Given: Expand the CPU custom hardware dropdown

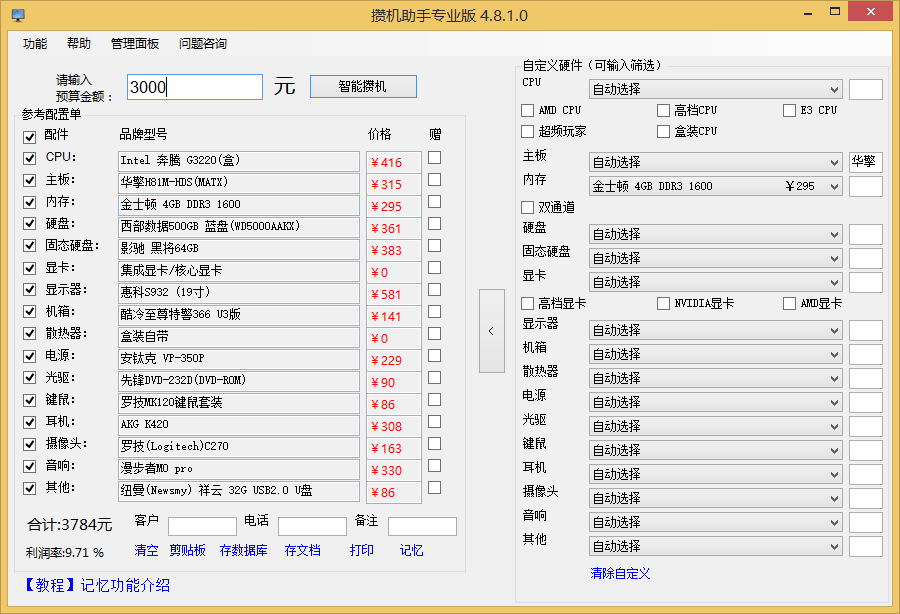Looking at the screenshot, I should [716, 90].
